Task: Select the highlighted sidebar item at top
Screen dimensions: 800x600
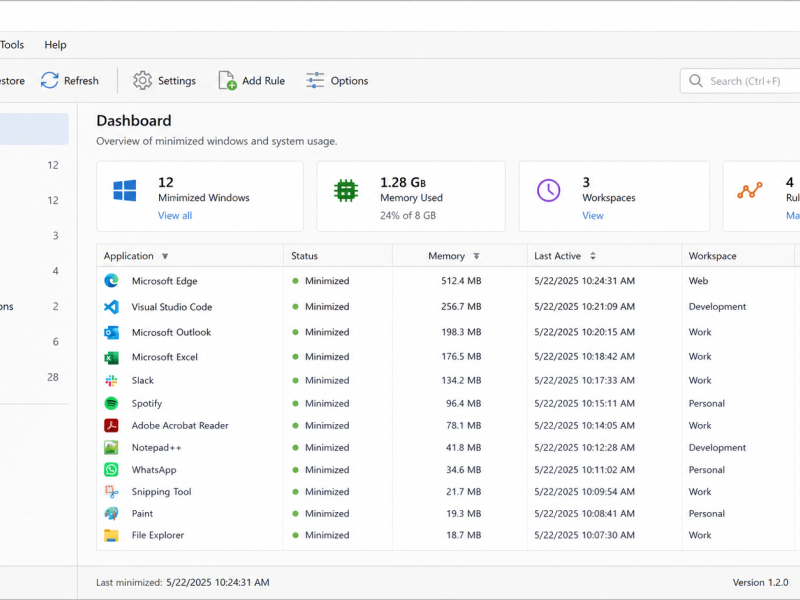Action: pos(34,129)
